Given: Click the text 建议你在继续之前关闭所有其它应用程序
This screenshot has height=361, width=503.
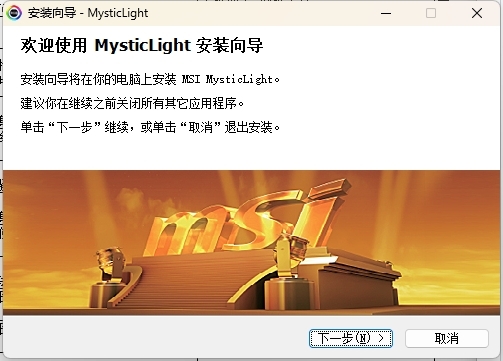Looking at the screenshot, I should click(132, 103).
